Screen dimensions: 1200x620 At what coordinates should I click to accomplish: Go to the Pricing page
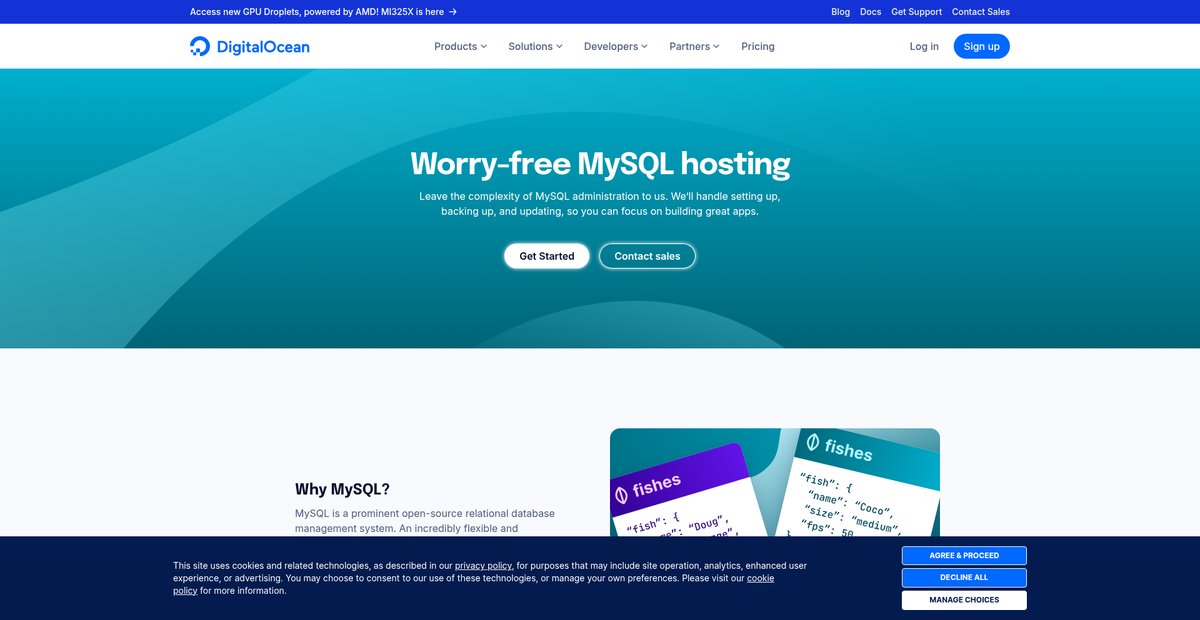tap(758, 46)
